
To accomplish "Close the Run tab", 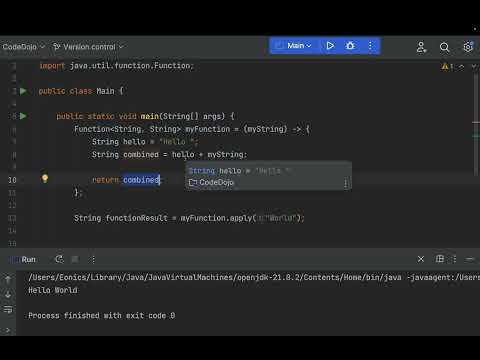I will pos(421,259).
